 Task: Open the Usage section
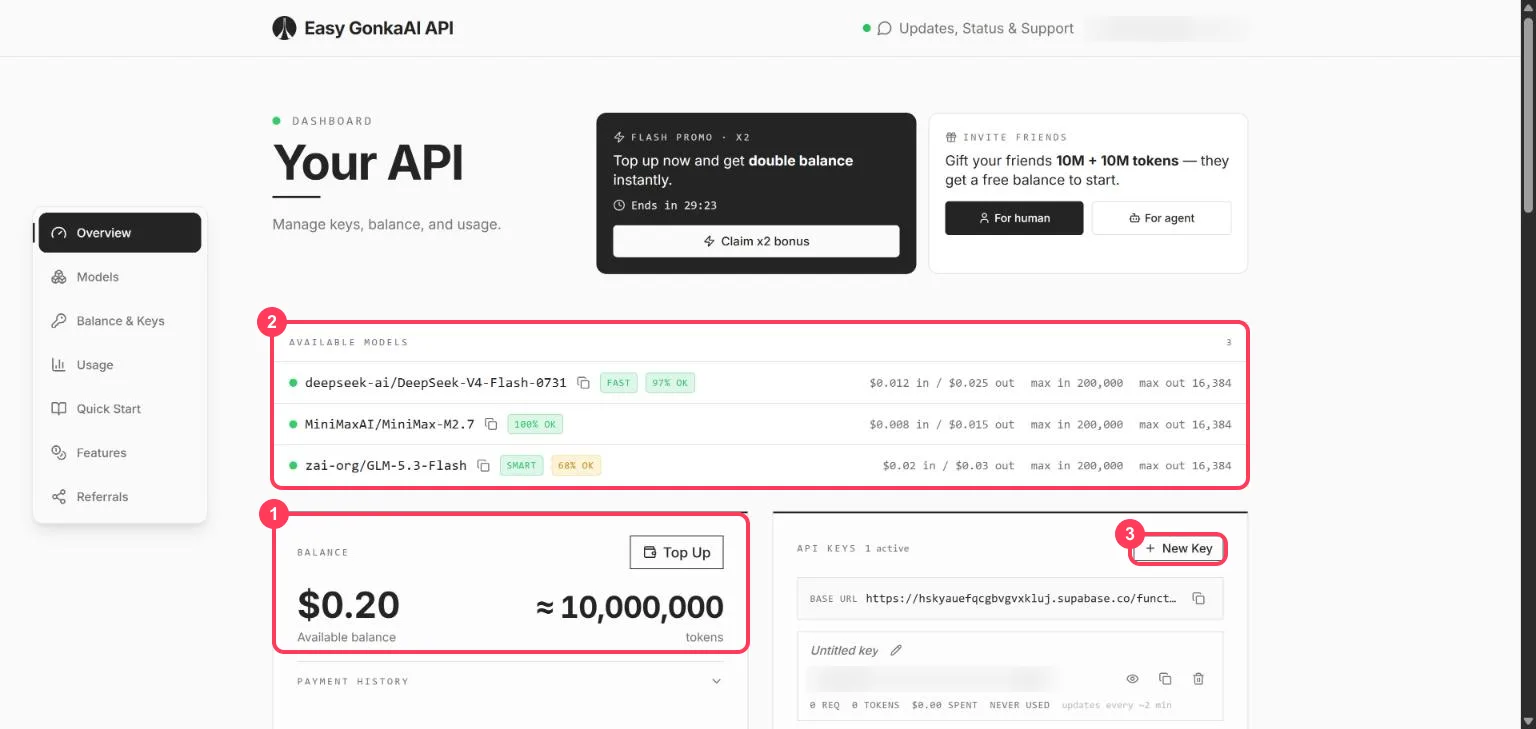coord(120,365)
